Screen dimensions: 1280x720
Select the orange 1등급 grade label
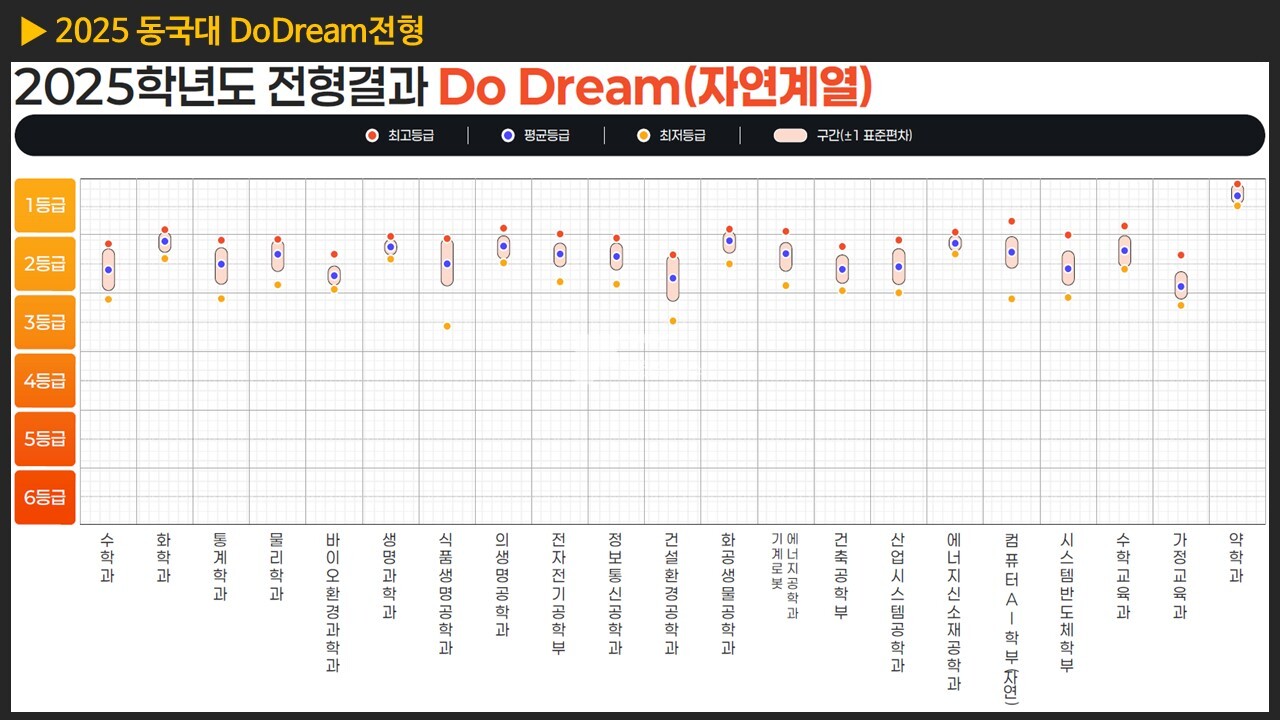[45, 205]
